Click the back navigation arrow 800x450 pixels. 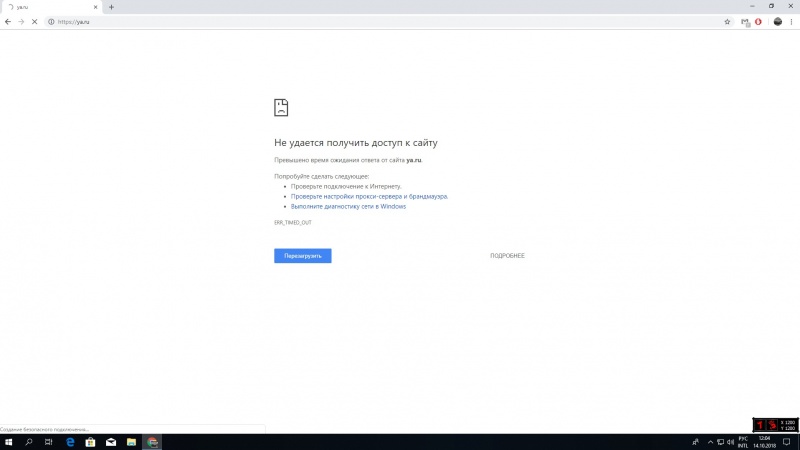[8, 21]
